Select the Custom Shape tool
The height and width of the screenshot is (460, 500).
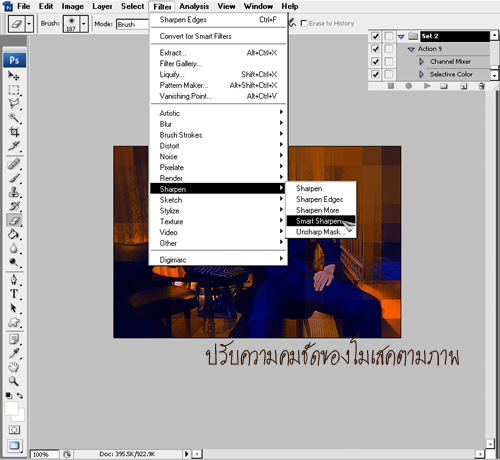[x=14, y=322]
